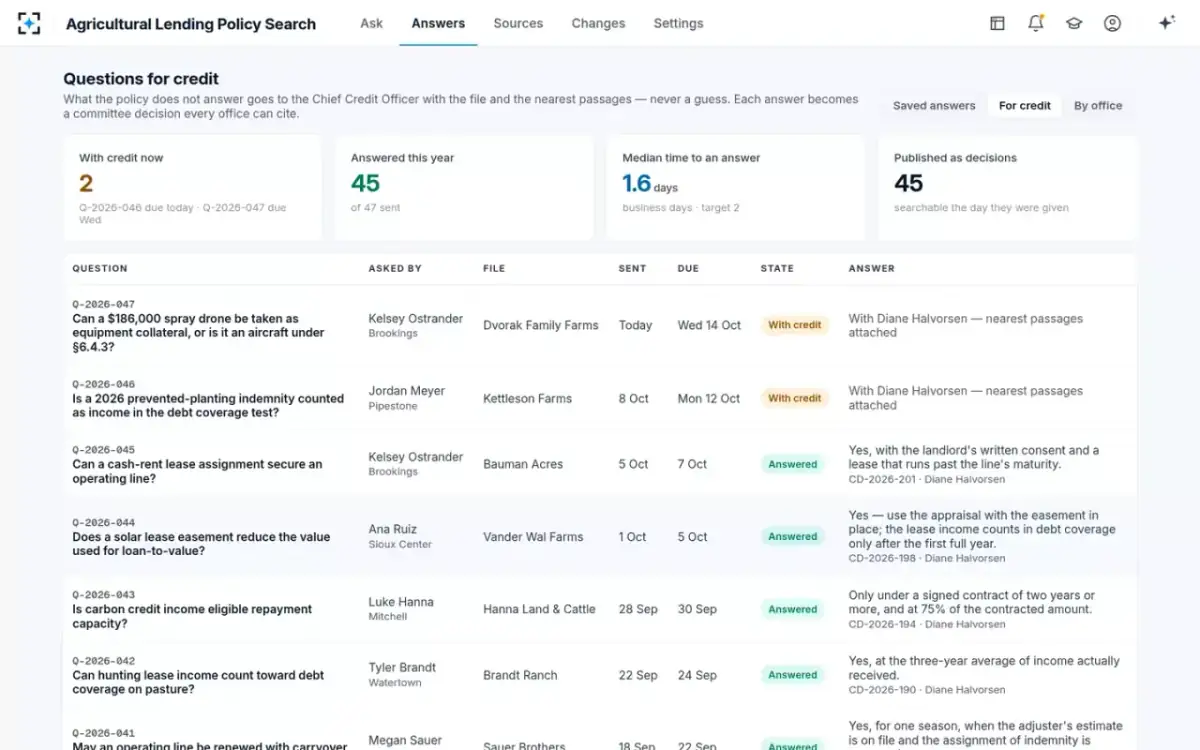1200x750 pixels.
Task: Click the app logo icon
Action: [29, 23]
